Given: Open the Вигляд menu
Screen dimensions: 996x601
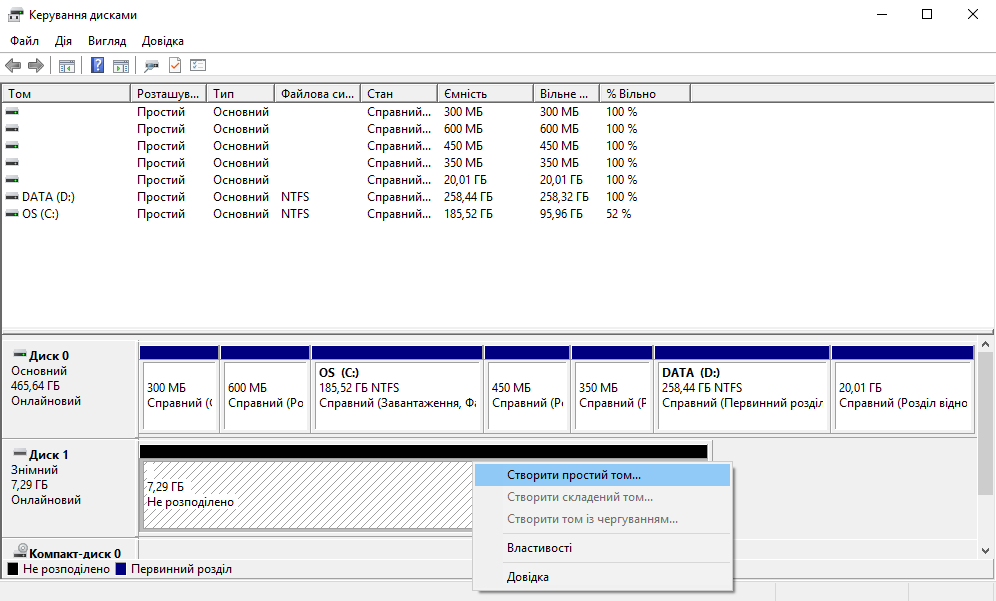Looking at the screenshot, I should (107, 41).
